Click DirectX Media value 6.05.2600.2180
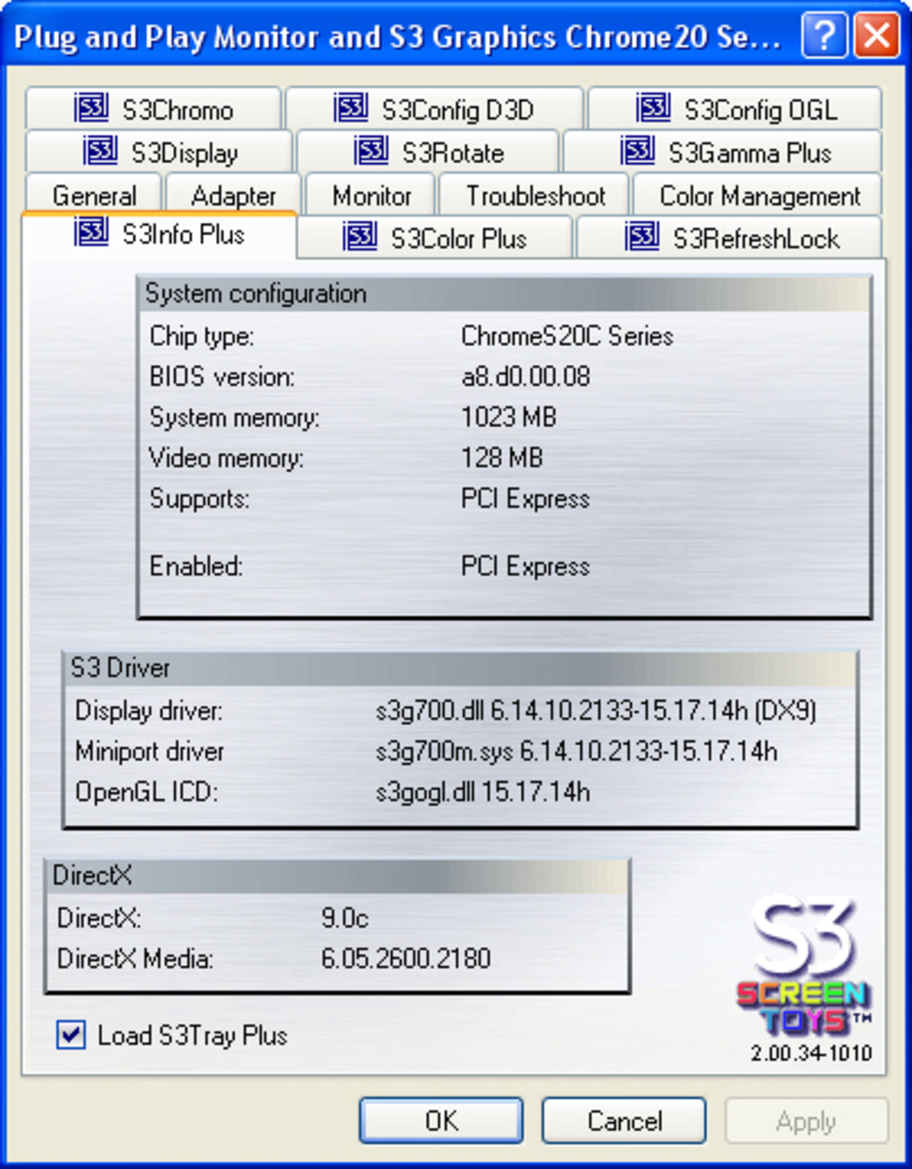 coord(406,957)
